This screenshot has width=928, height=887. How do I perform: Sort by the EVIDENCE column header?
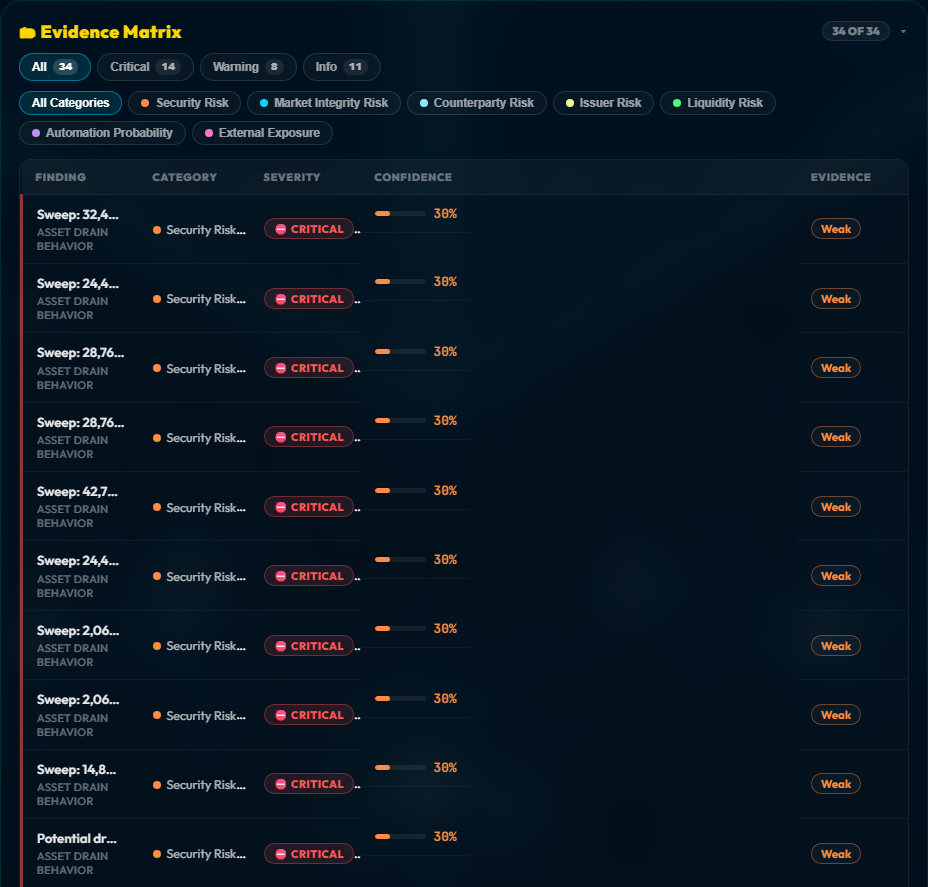(840, 177)
